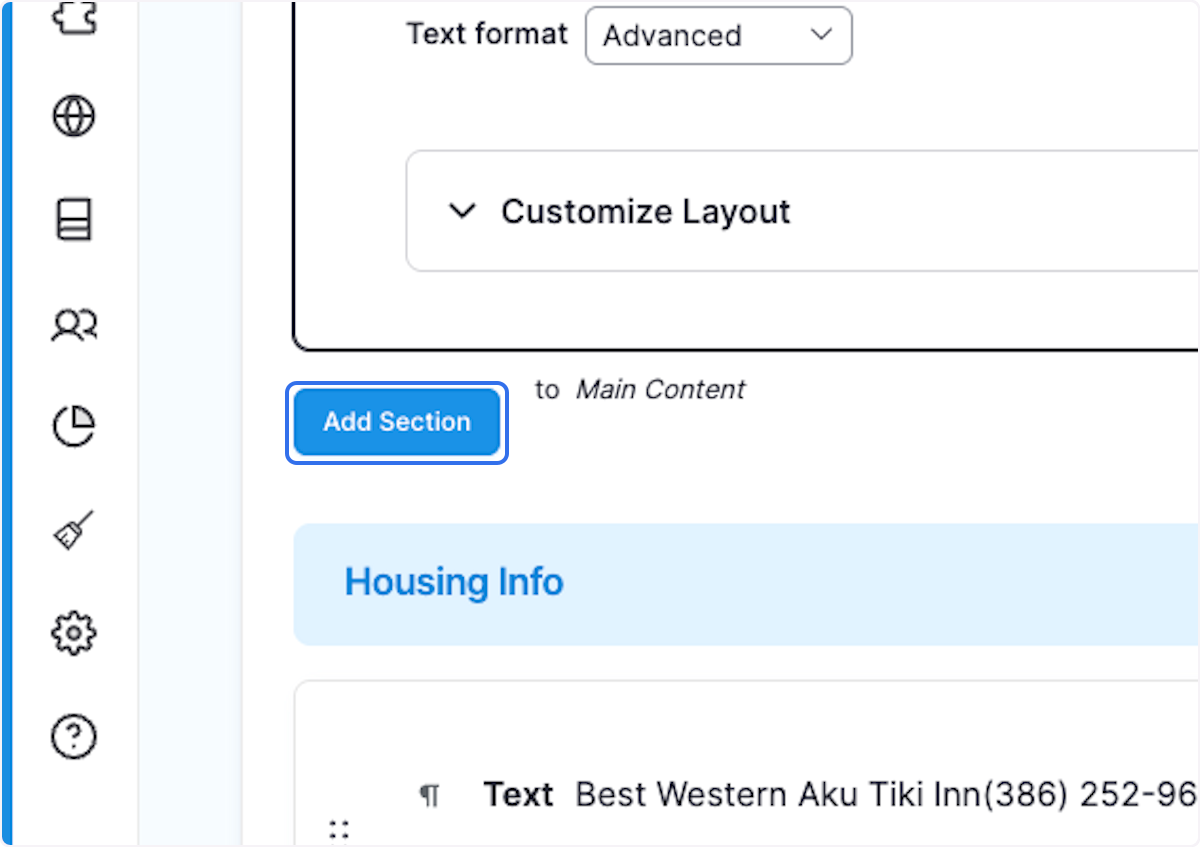Screen dimensions: 1200x847
Task: Grab the drag handle below the paragraph
Action: [x=339, y=828]
